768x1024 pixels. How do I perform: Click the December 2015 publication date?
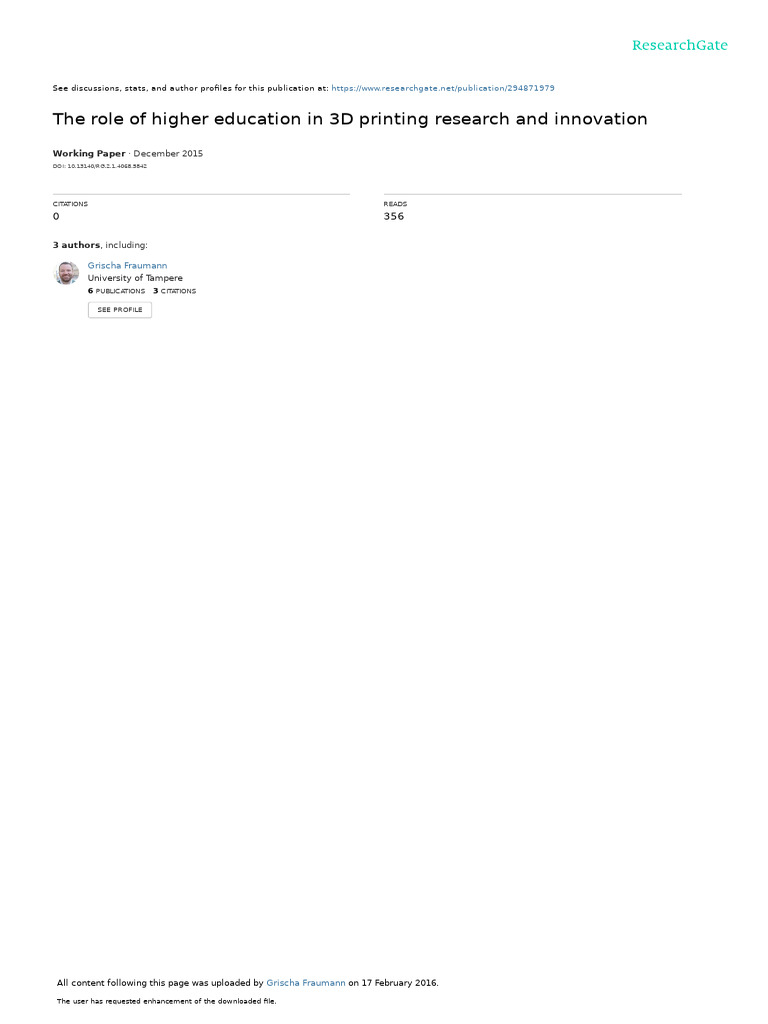[x=168, y=153]
